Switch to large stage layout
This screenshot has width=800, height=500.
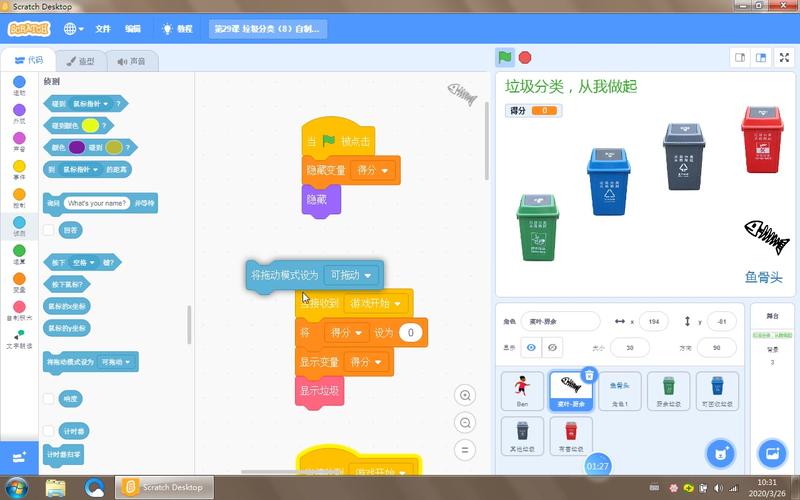(x=761, y=58)
